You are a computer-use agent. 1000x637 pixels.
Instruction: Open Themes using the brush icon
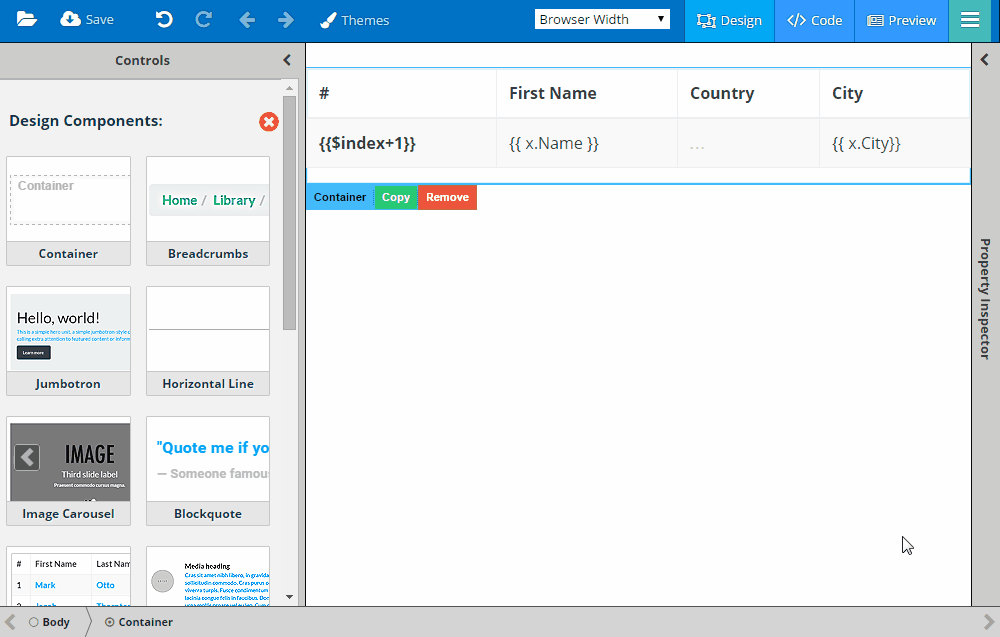pos(354,19)
